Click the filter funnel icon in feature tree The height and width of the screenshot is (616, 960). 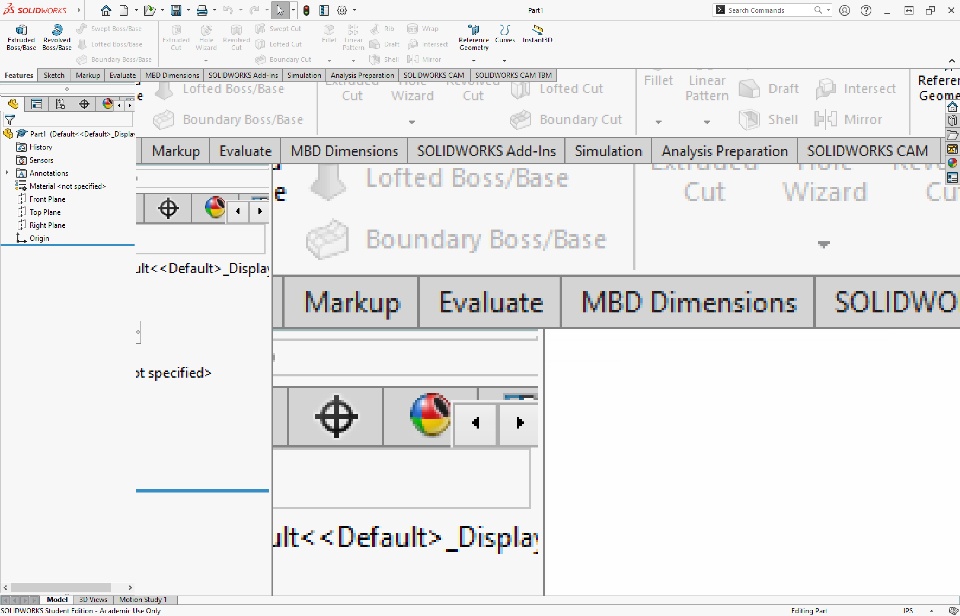pos(10,120)
